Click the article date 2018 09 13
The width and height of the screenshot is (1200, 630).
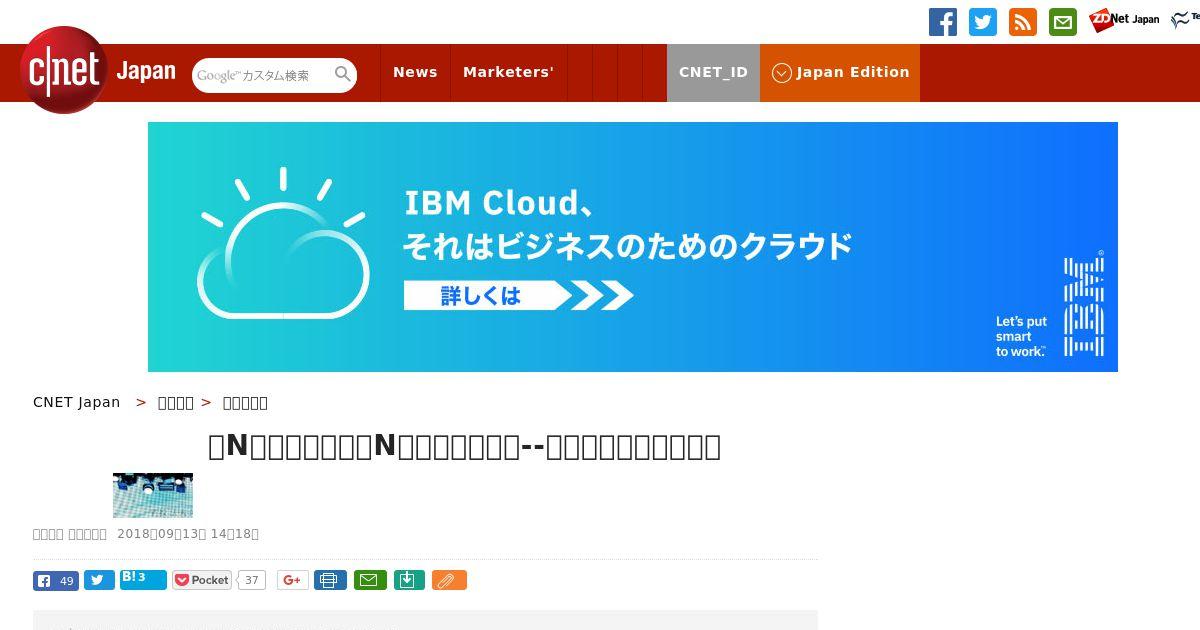[x=188, y=534]
